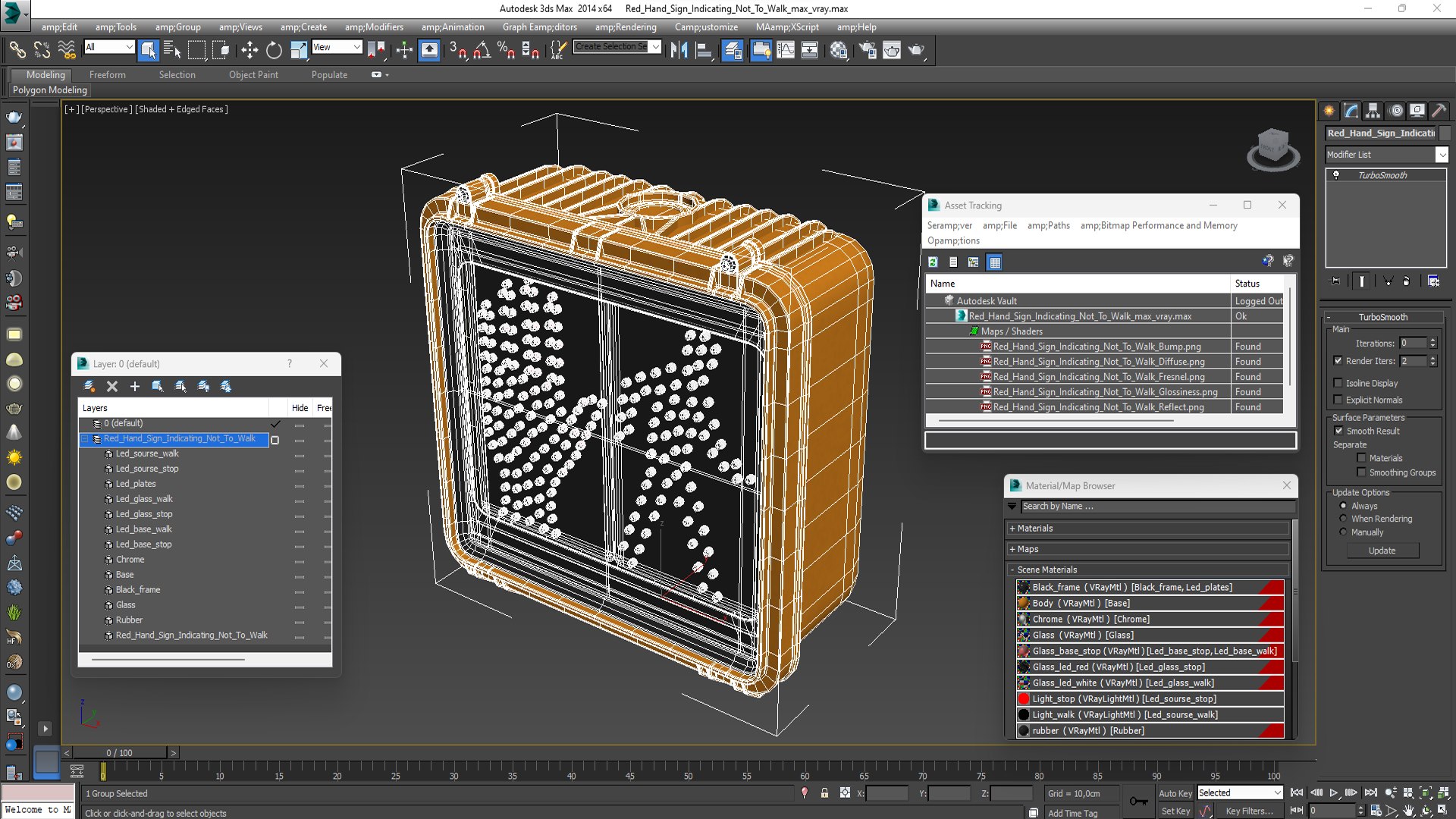Click the Select and Link chain icon
Screen dimensions: 1456x819
click(x=17, y=50)
